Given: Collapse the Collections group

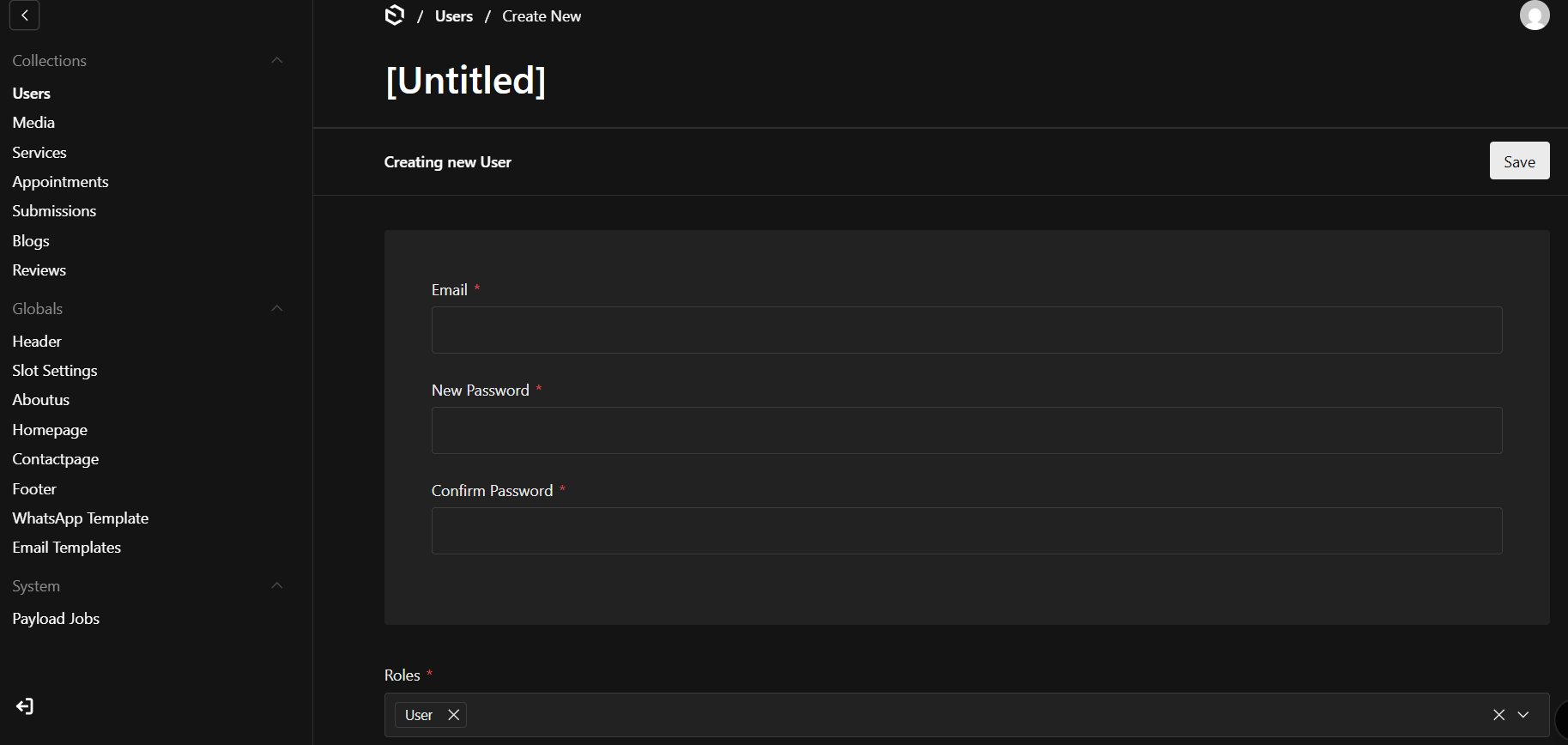Looking at the screenshot, I should [276, 61].
